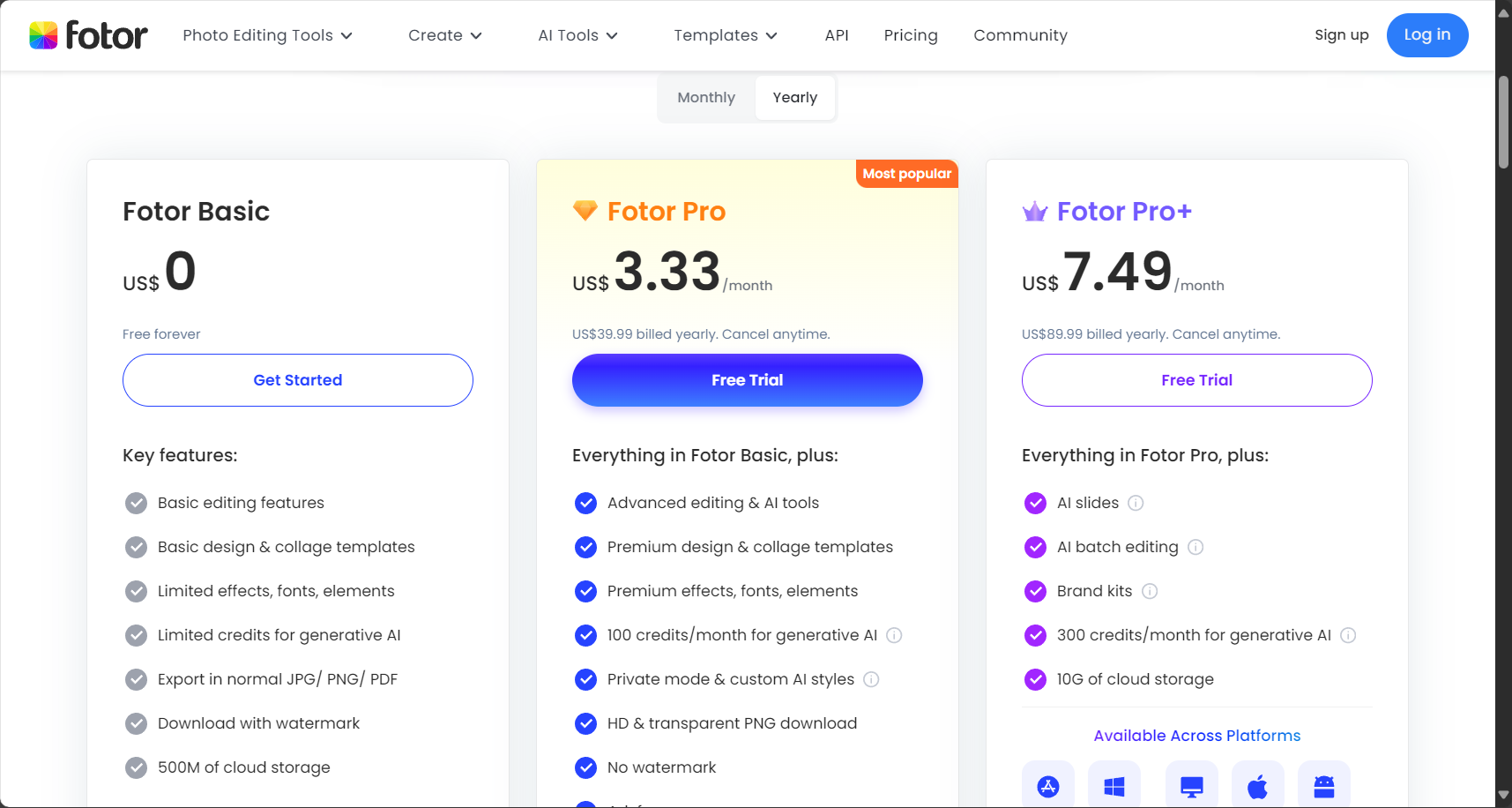Screen dimensions: 1512x808
Task: Open info icon next to AI batch editing
Action: click(1195, 547)
